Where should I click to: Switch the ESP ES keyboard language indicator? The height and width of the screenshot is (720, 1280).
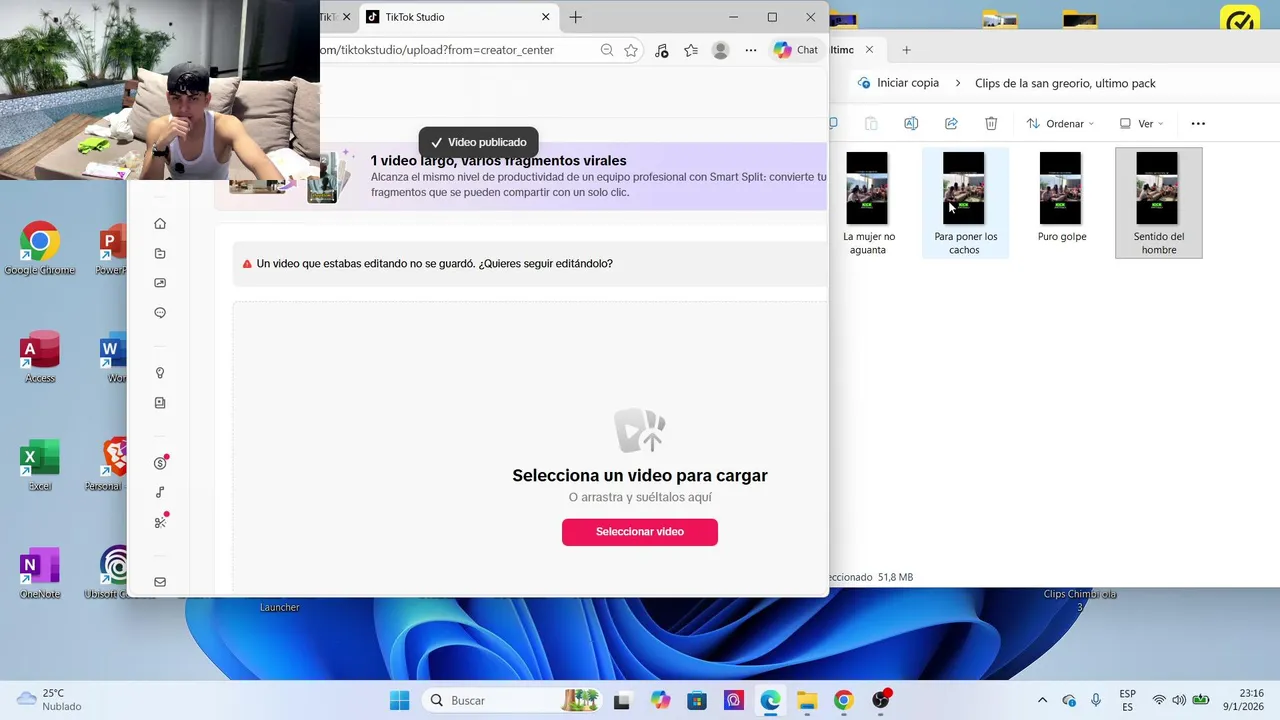[1127, 700]
